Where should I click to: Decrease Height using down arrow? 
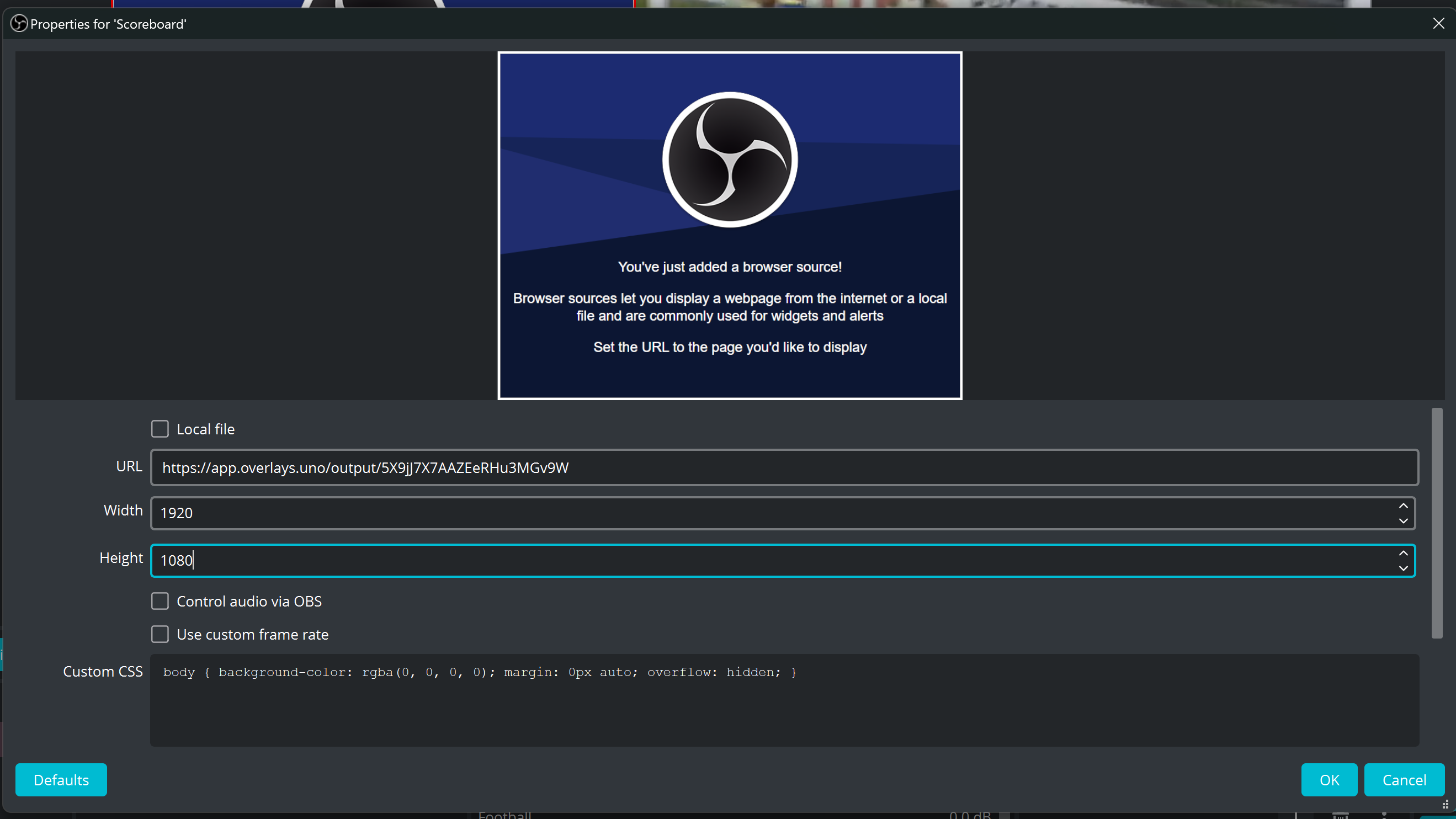[1403, 568]
